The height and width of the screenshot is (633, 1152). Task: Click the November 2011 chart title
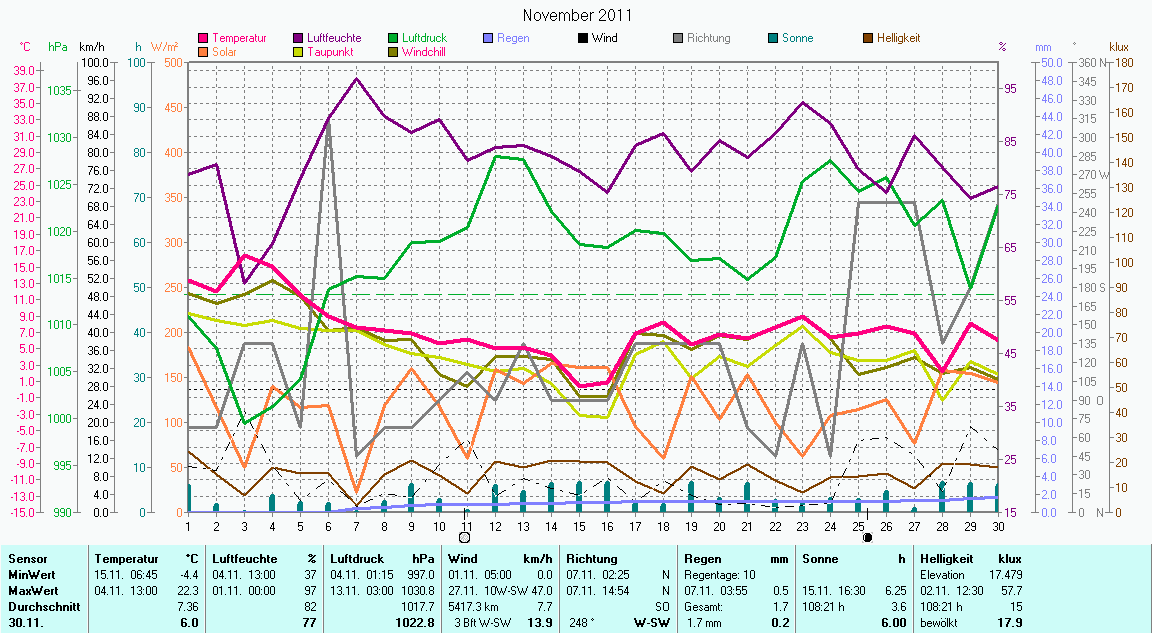577,15
